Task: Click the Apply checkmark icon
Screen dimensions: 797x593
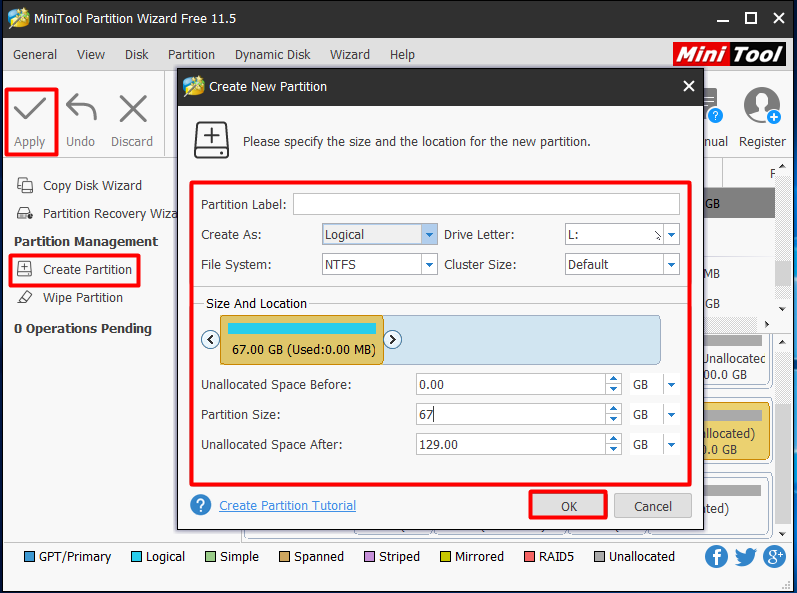Action: click(x=30, y=110)
